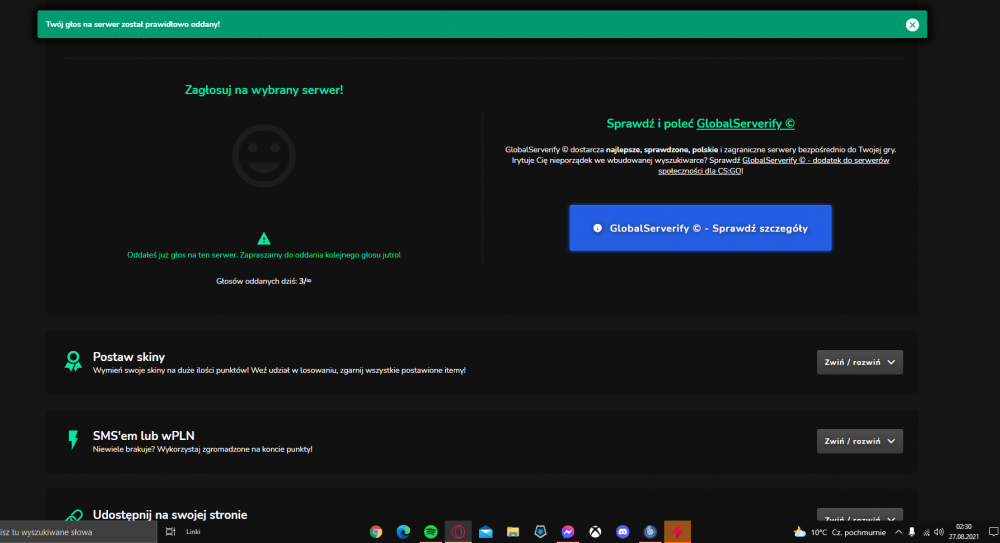This screenshot has width=1000, height=543.
Task: Open the Linki toolbar in taskbar
Action: coord(193,532)
